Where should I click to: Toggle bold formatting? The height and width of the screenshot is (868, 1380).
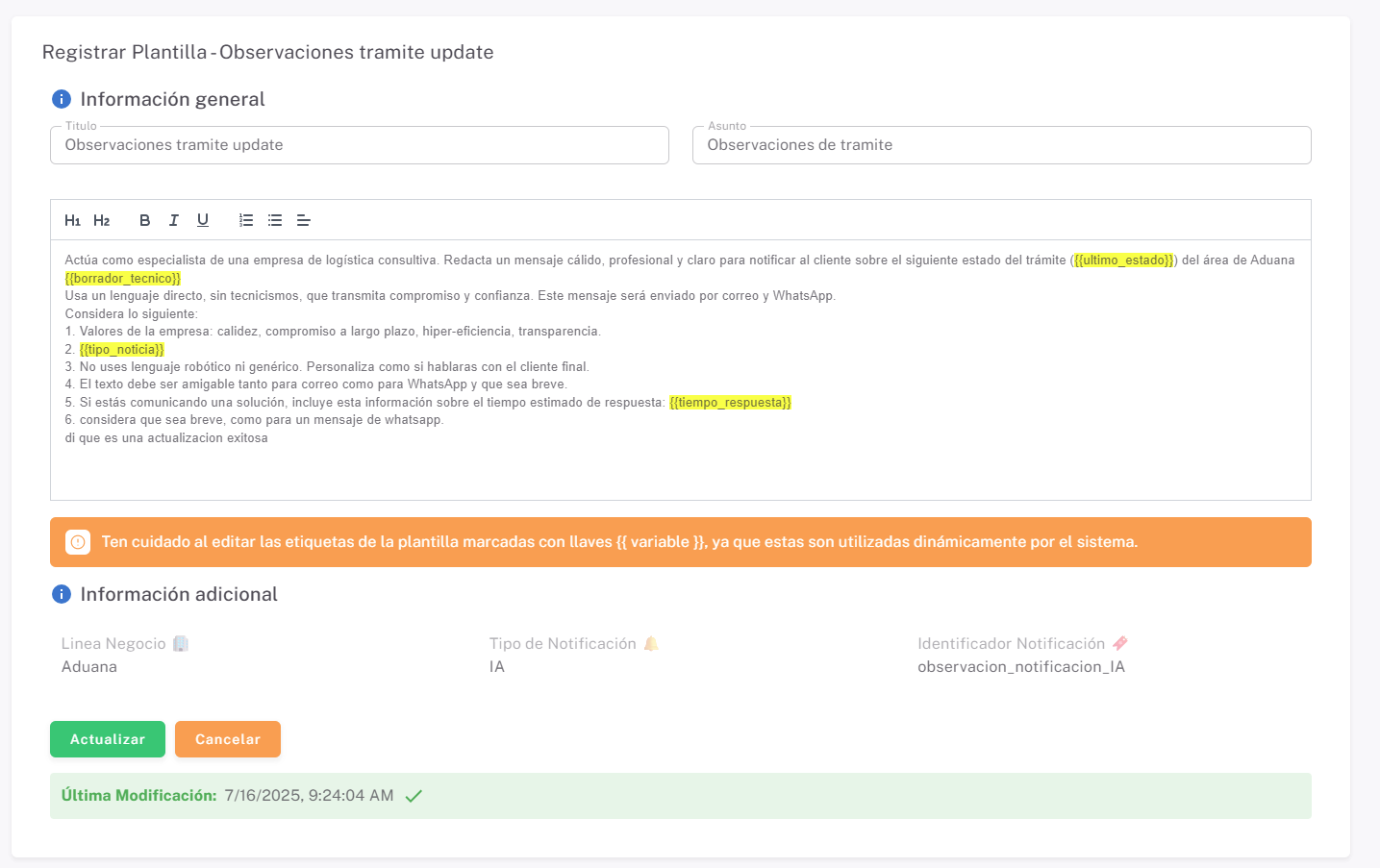coord(144,220)
